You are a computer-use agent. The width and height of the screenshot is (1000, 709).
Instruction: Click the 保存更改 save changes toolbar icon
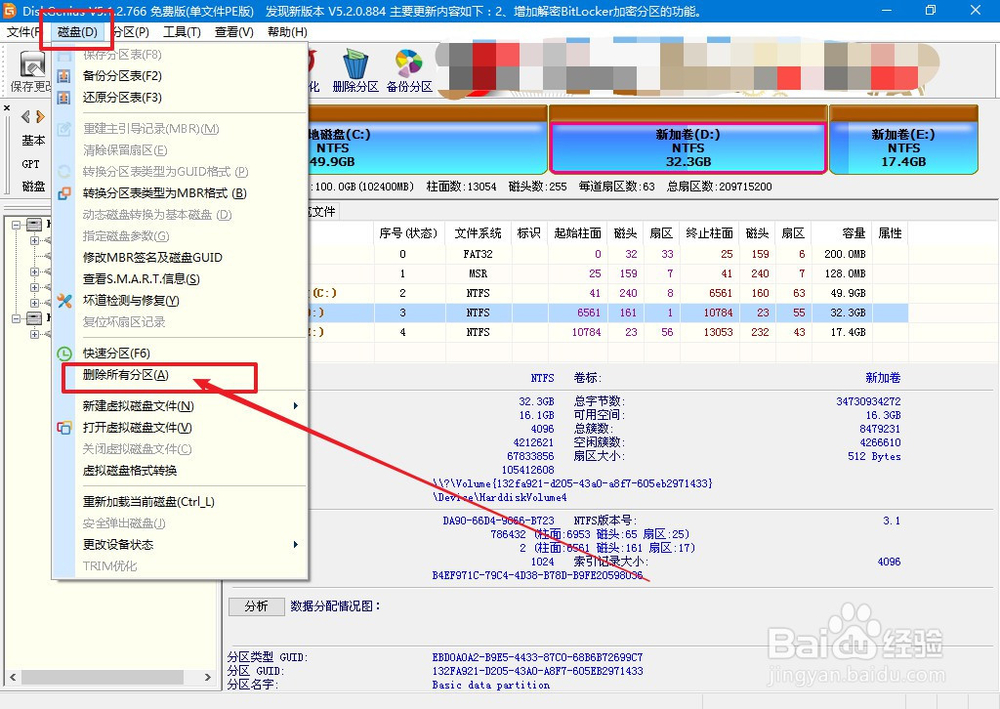(x=30, y=65)
